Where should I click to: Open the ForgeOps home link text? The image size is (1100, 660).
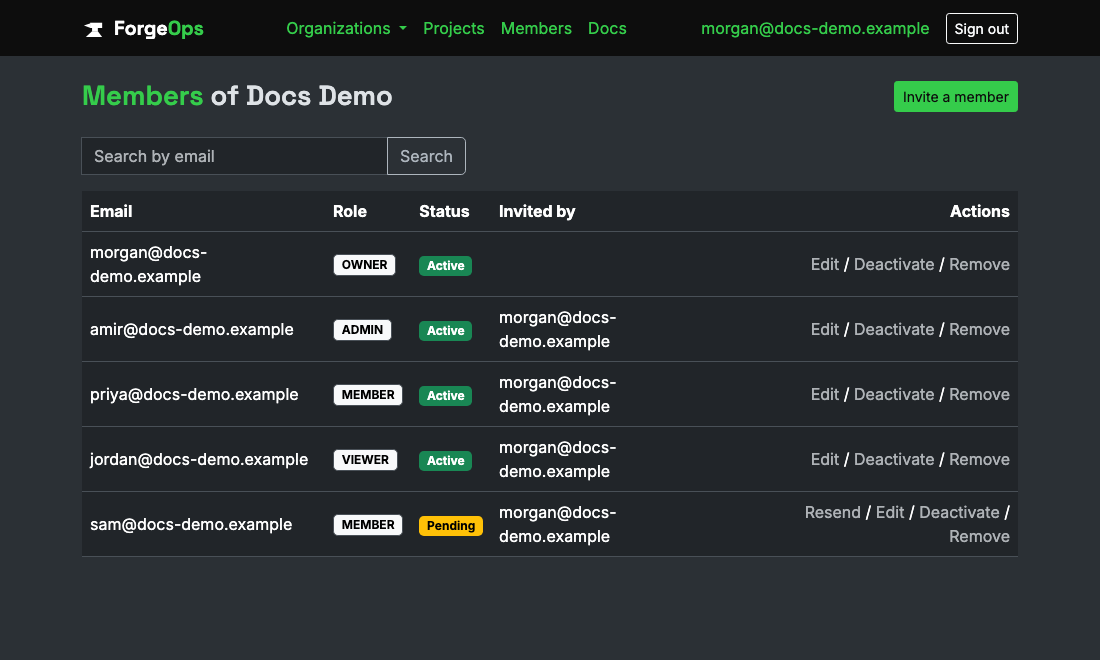tap(159, 29)
